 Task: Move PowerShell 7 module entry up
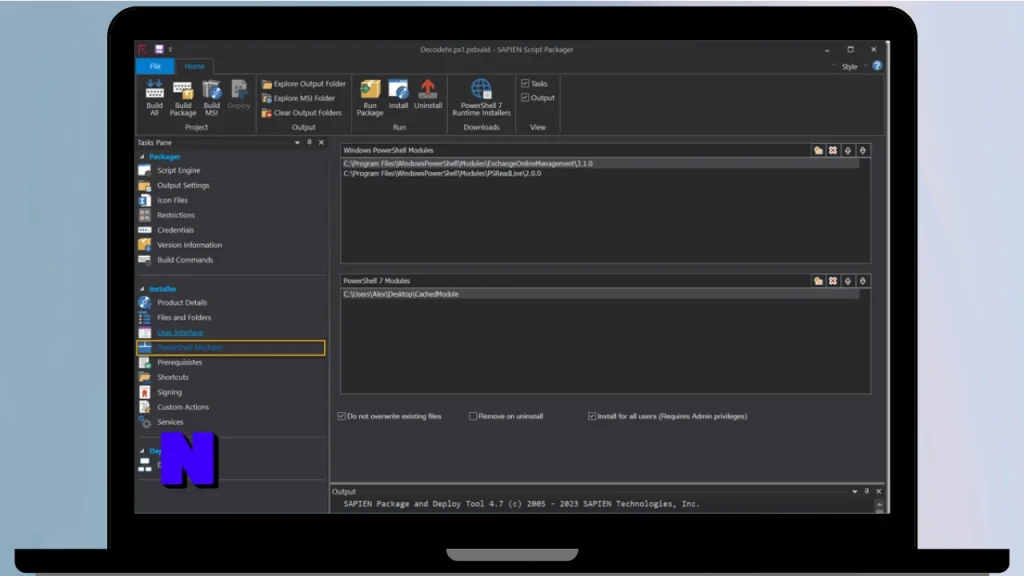pos(848,281)
